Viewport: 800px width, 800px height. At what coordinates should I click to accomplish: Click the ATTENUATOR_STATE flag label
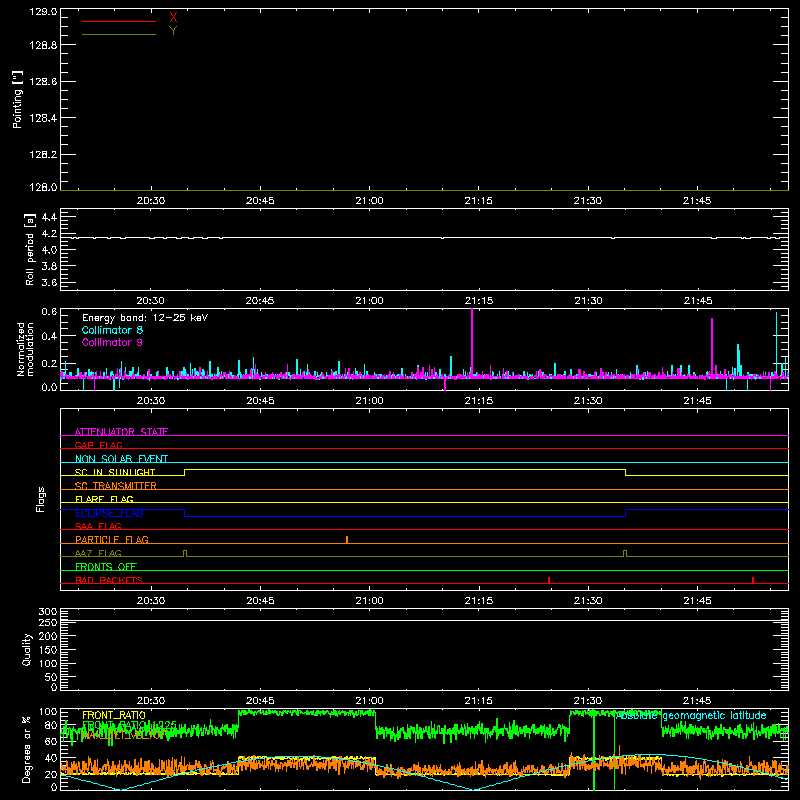pyautogui.click(x=121, y=432)
